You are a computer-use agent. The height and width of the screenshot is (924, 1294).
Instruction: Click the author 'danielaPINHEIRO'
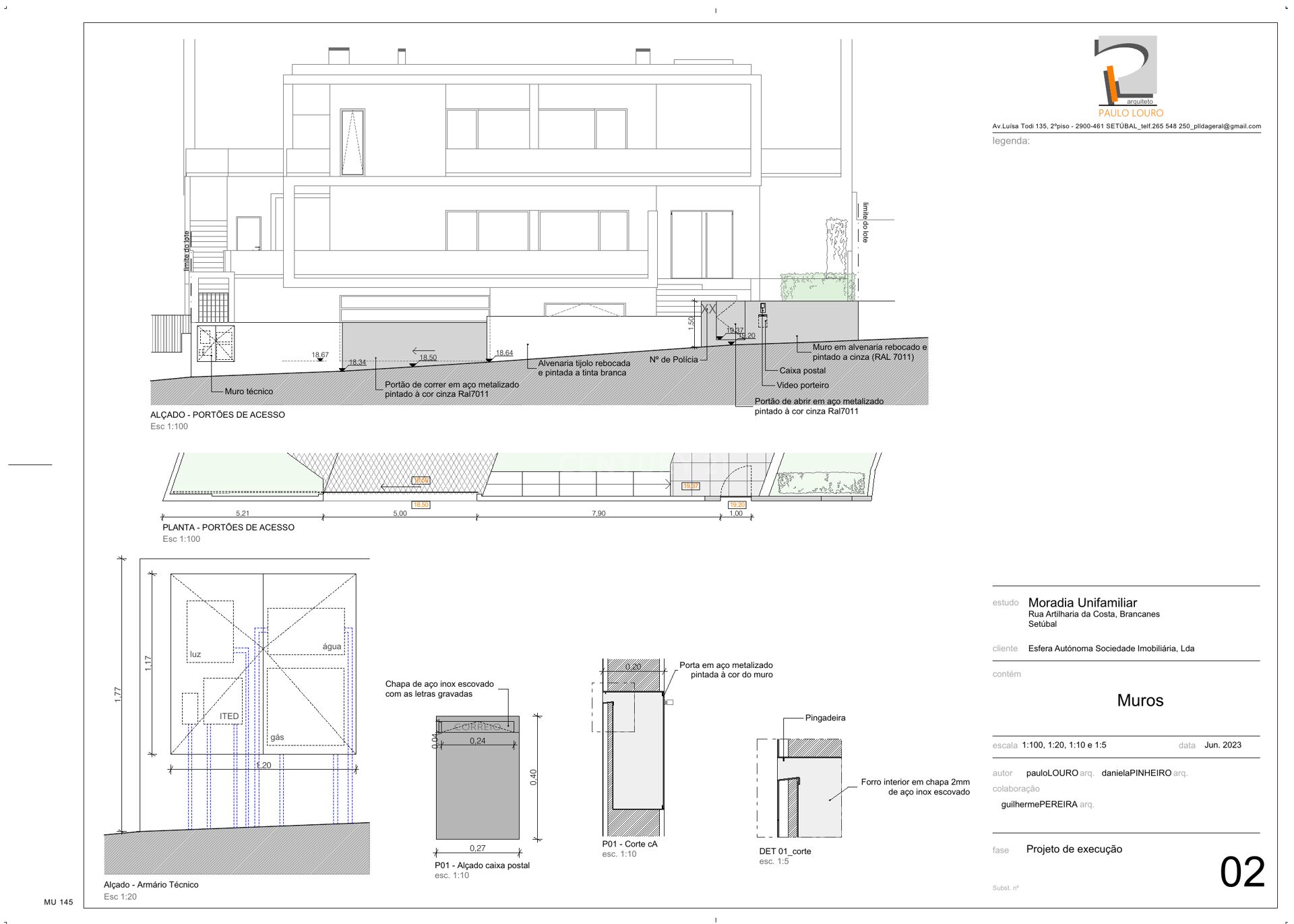click(x=1136, y=773)
